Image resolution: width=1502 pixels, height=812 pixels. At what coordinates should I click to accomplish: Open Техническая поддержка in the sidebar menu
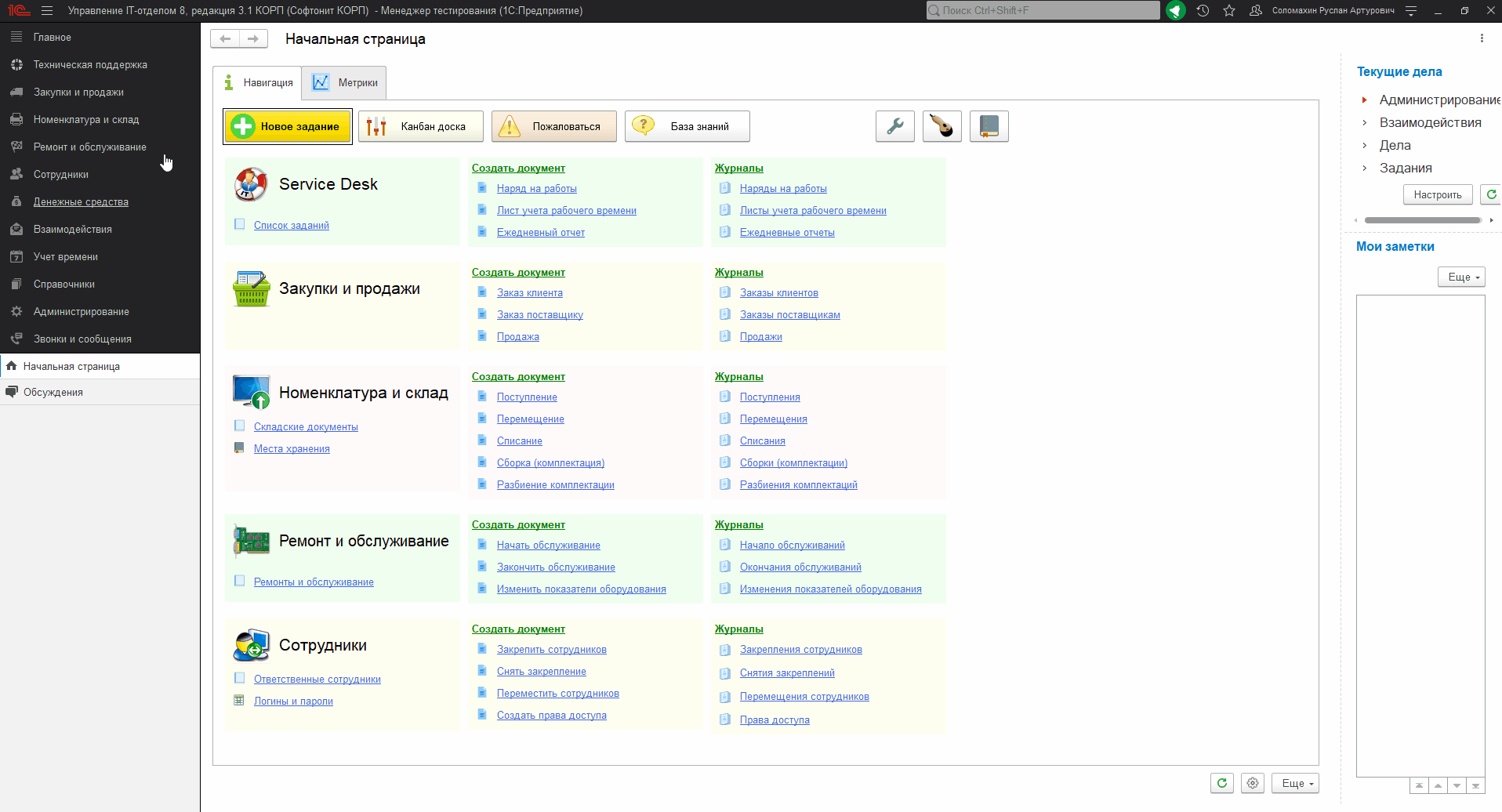(x=90, y=65)
